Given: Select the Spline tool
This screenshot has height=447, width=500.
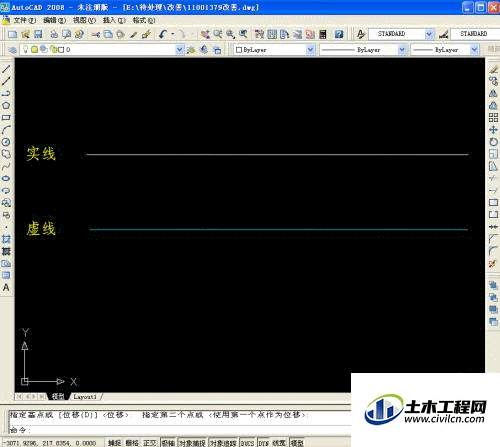Looking at the screenshot, I should pyautogui.click(x=6, y=166).
